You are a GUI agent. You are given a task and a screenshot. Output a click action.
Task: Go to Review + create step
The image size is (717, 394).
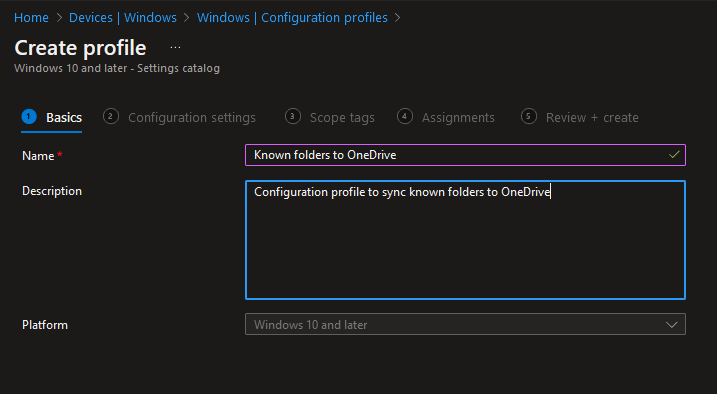[579, 117]
